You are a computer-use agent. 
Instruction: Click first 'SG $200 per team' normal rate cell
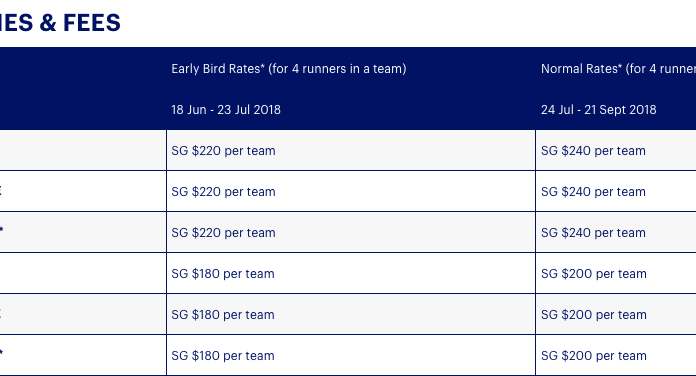pyautogui.click(x=593, y=274)
